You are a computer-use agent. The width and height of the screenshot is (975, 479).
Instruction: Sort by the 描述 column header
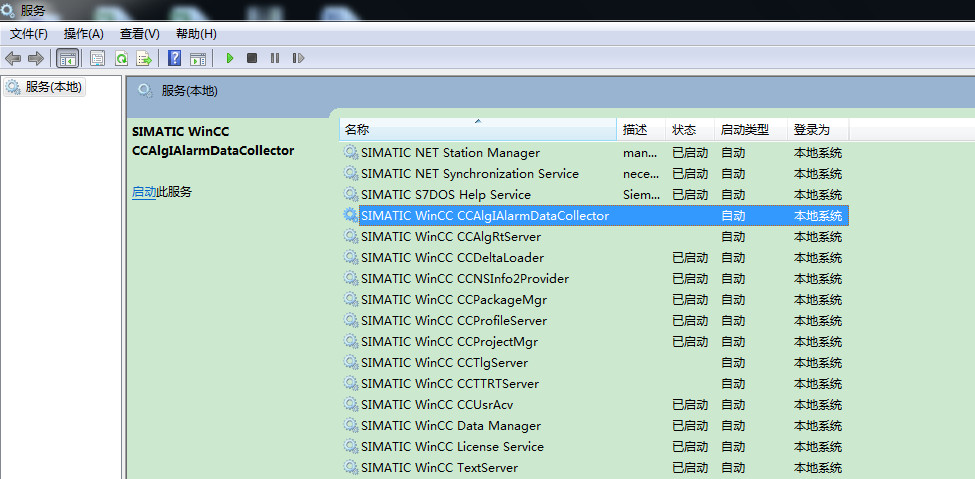(x=641, y=130)
